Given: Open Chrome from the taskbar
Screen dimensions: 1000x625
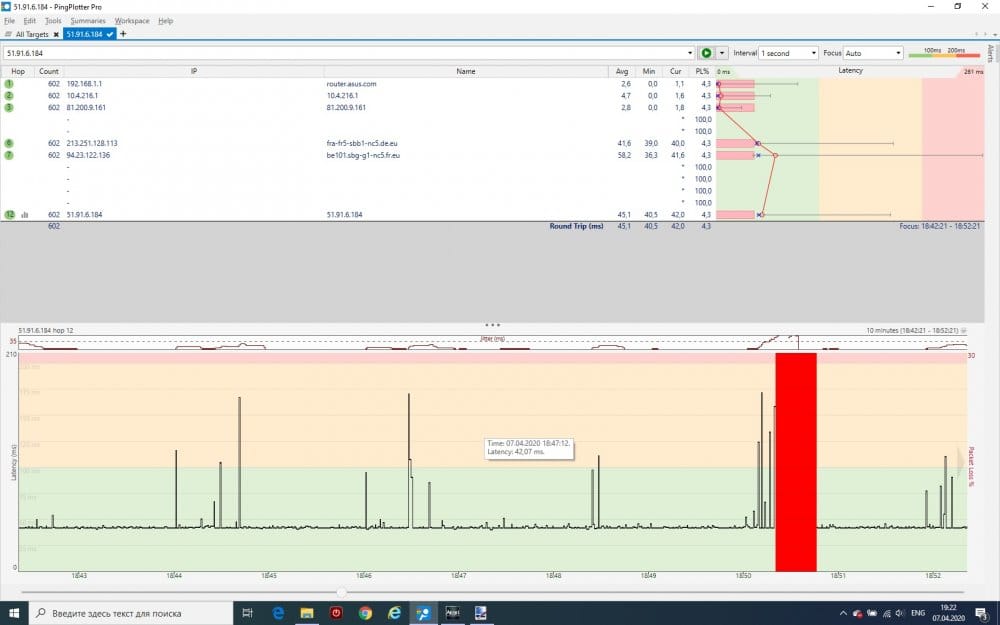Looking at the screenshot, I should [x=365, y=612].
